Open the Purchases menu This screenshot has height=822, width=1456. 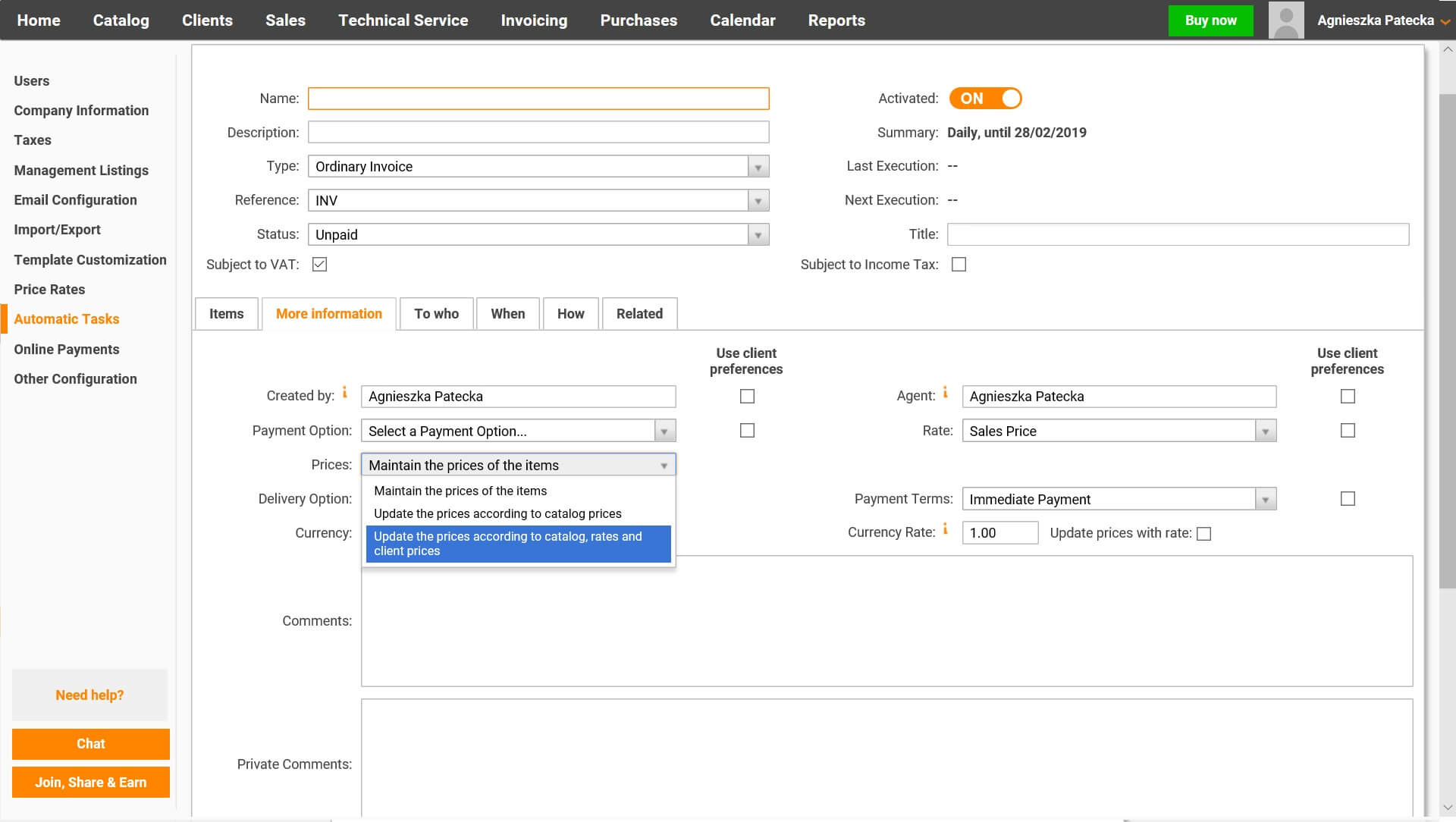(x=639, y=20)
